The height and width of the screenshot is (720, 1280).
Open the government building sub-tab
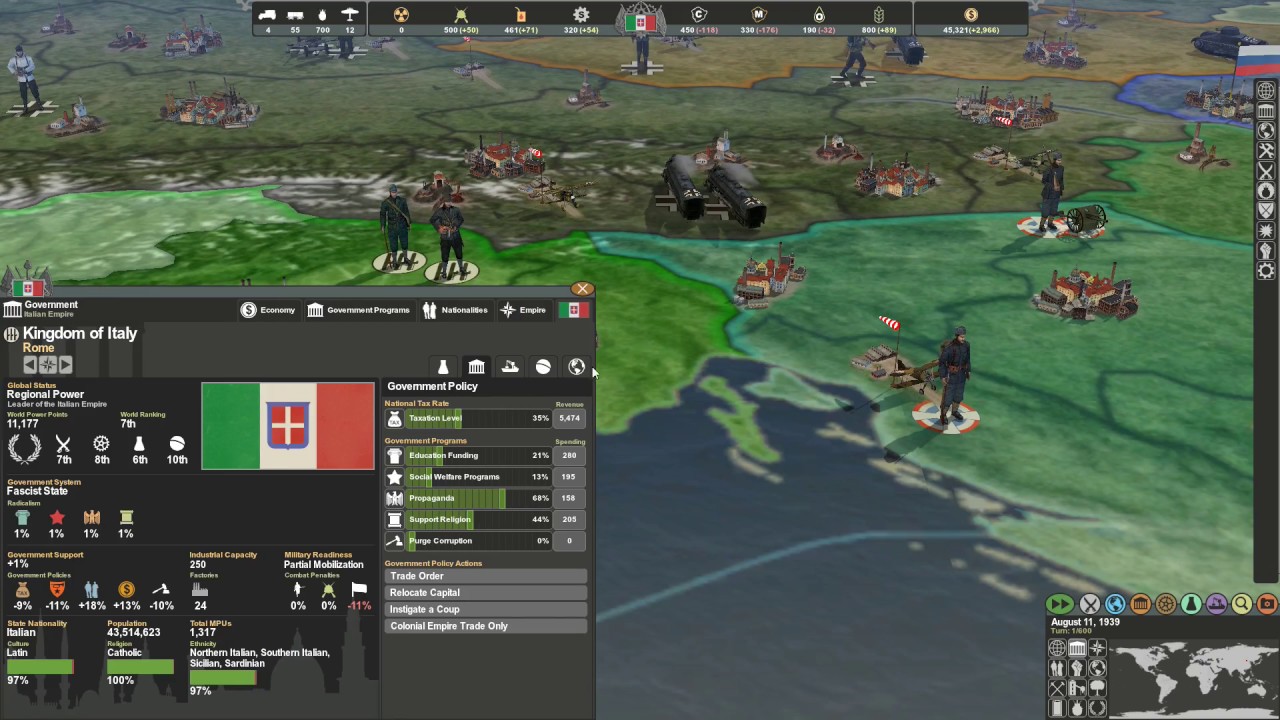476,367
